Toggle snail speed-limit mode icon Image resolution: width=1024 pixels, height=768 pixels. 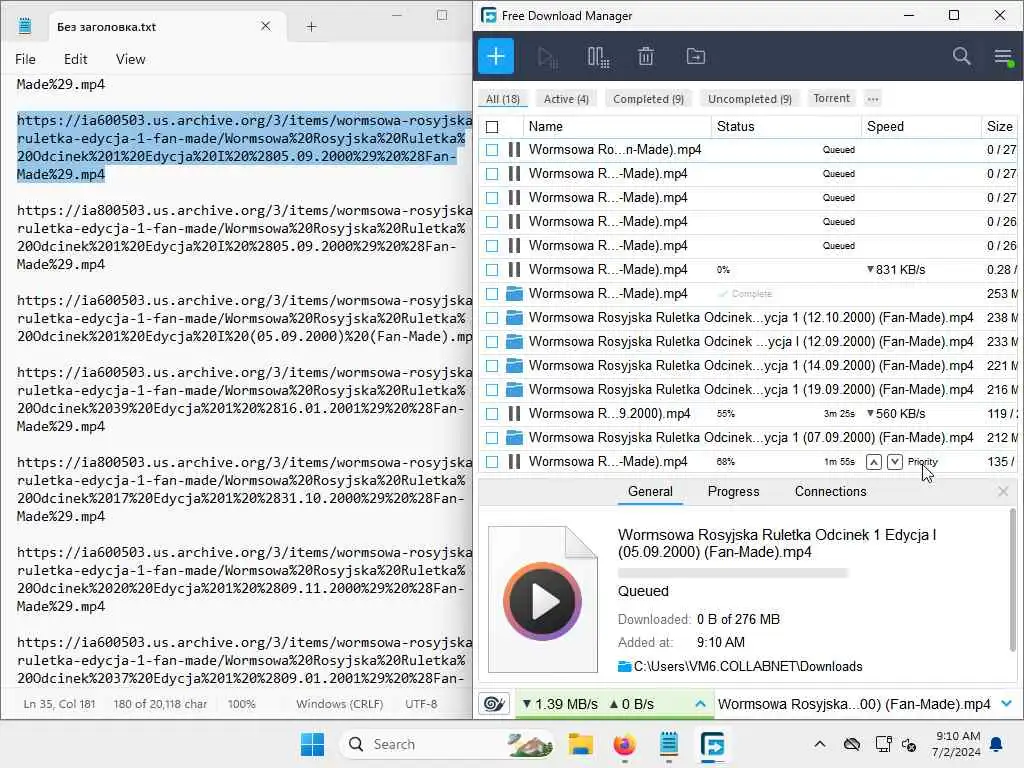coord(494,704)
